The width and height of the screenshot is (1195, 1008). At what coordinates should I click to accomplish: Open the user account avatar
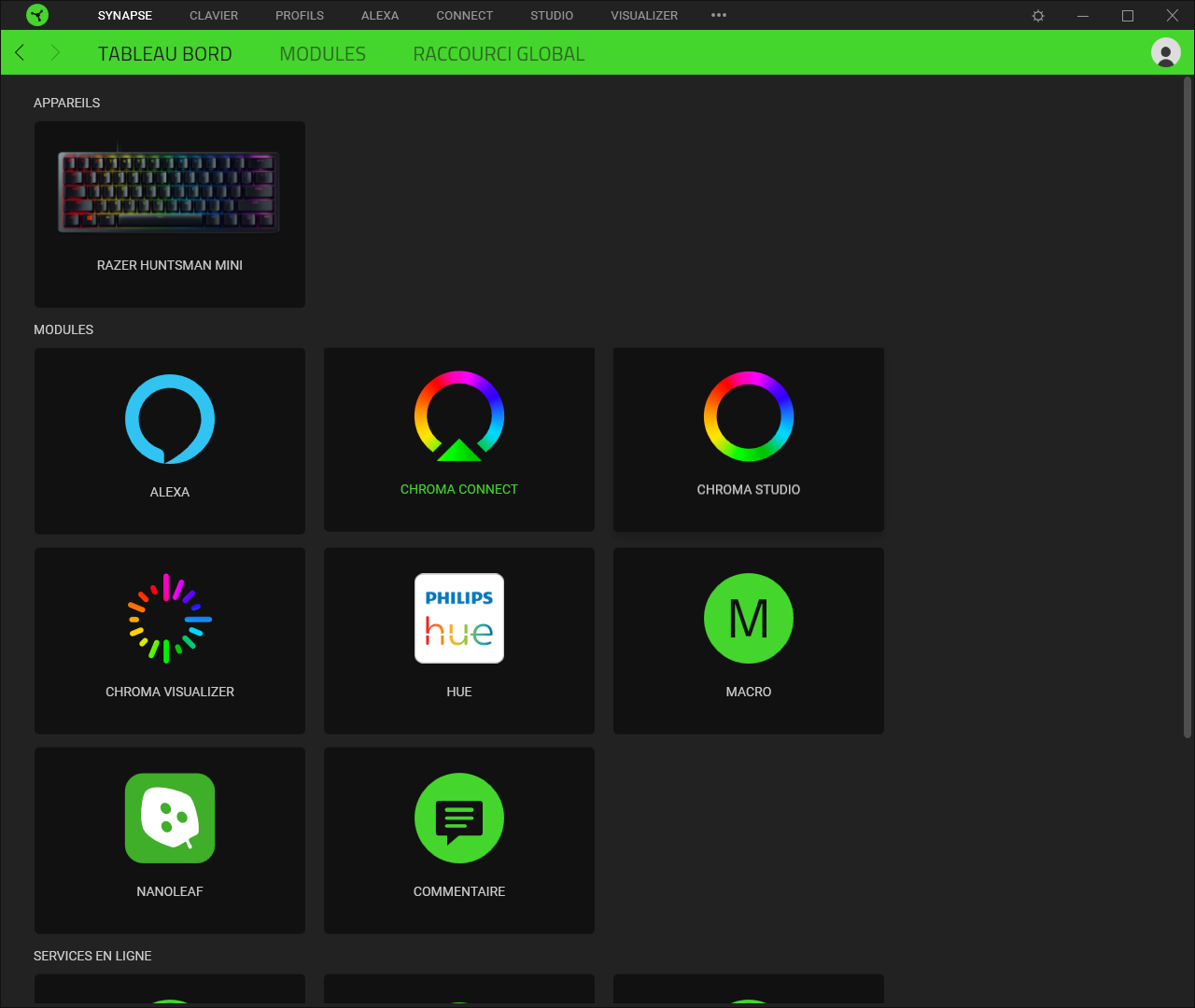(x=1166, y=52)
